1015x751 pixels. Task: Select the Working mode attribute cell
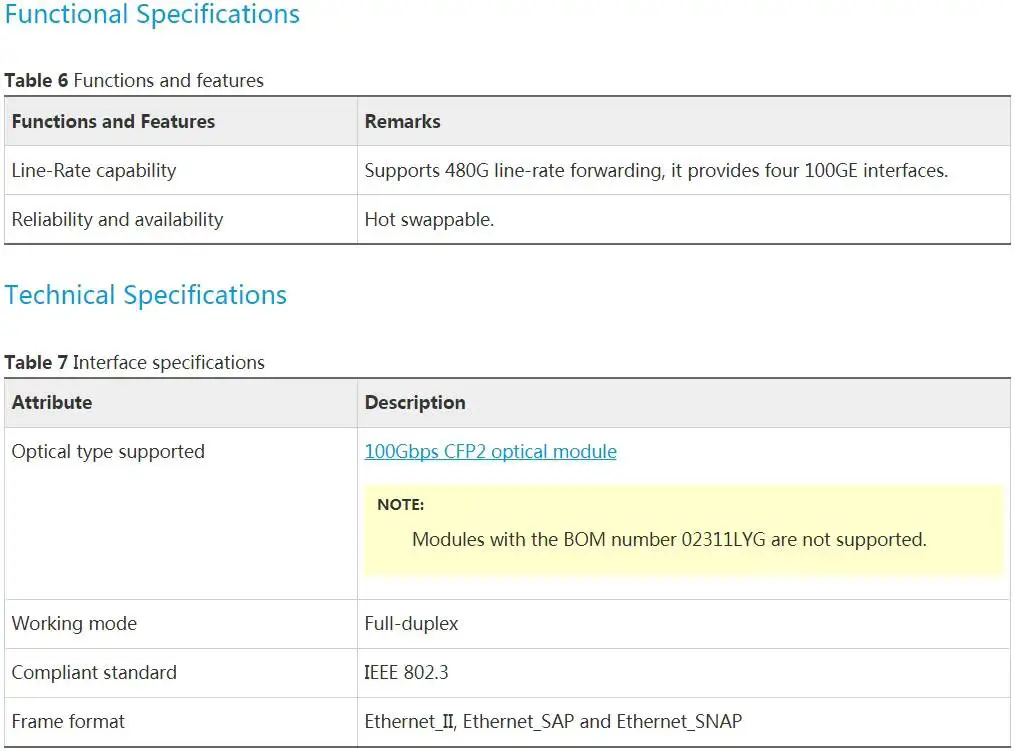tap(74, 624)
